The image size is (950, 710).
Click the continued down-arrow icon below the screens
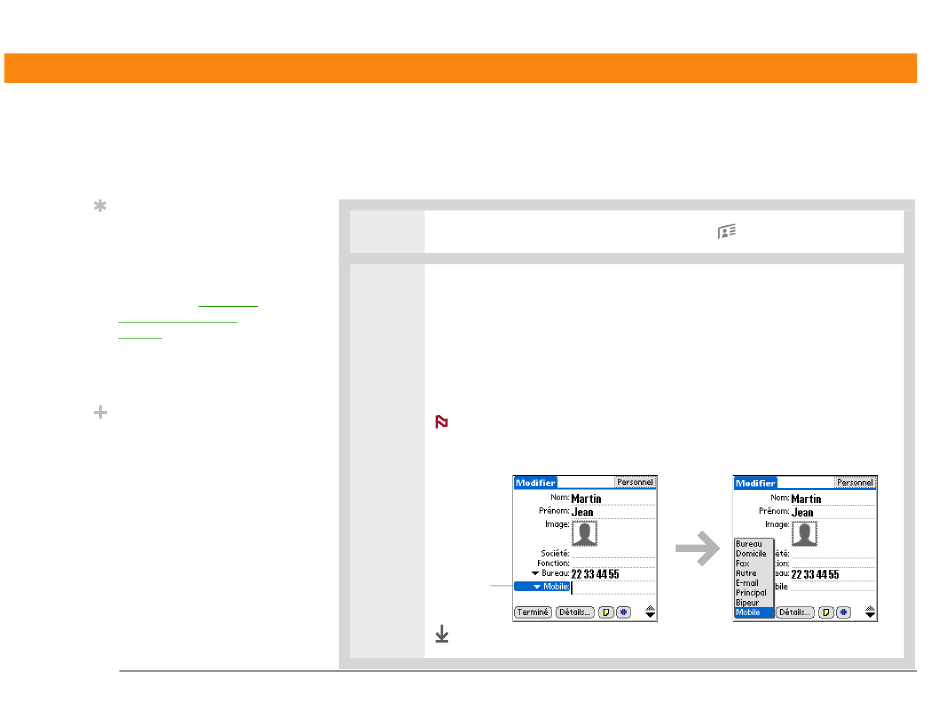(x=442, y=634)
